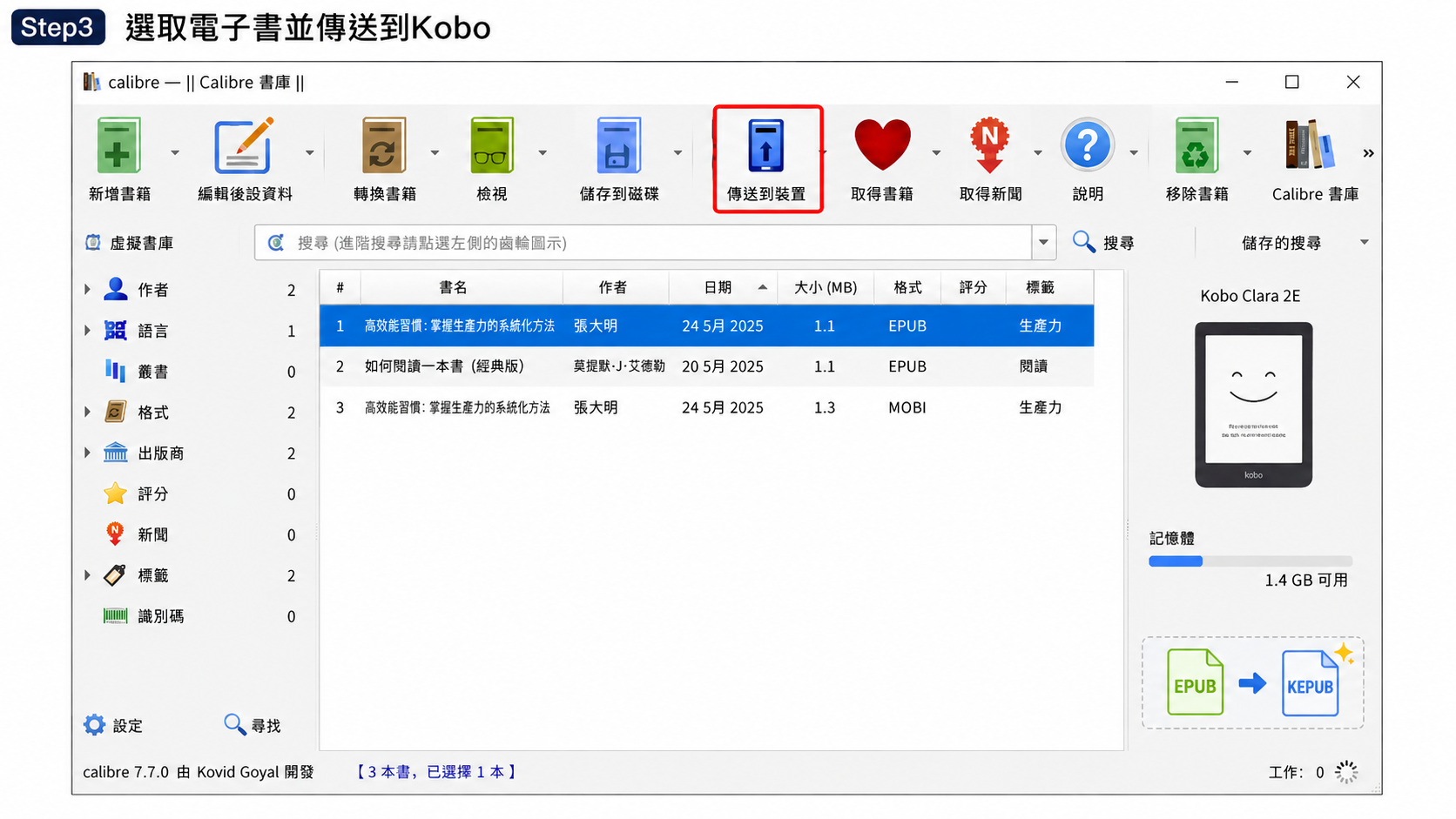Open dropdown arrow next to 說明
The image size is (1456, 819).
pyautogui.click(x=1134, y=153)
